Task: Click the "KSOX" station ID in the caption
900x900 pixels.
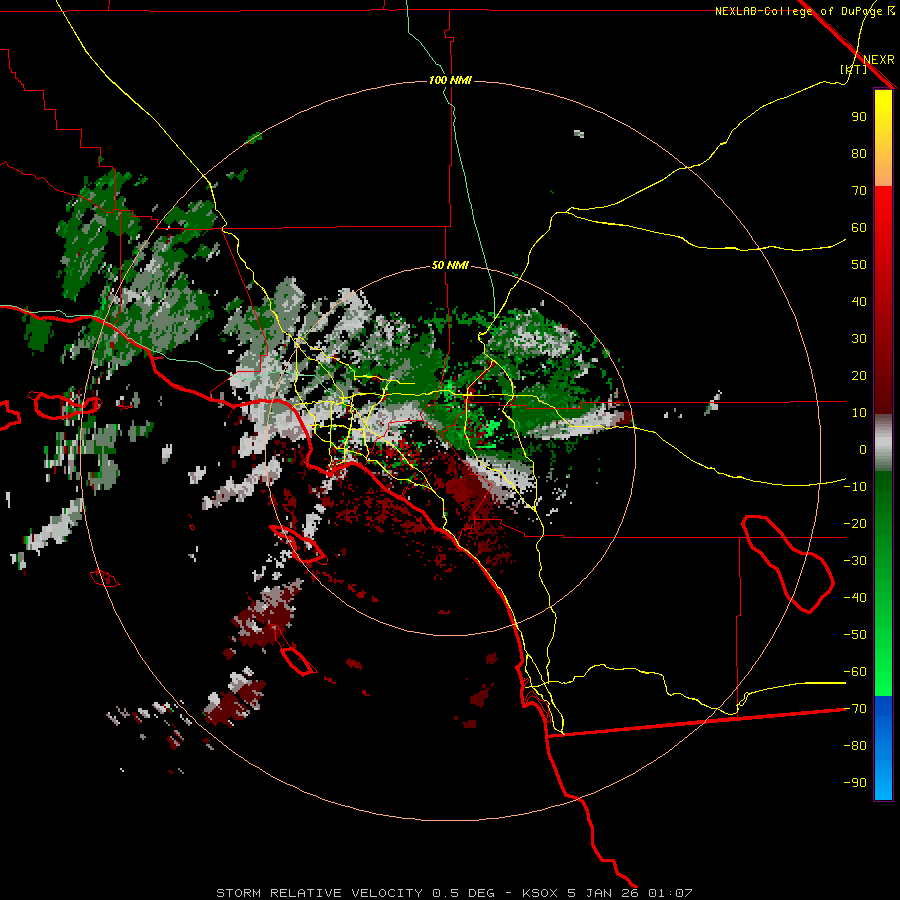Action: click(x=540, y=893)
